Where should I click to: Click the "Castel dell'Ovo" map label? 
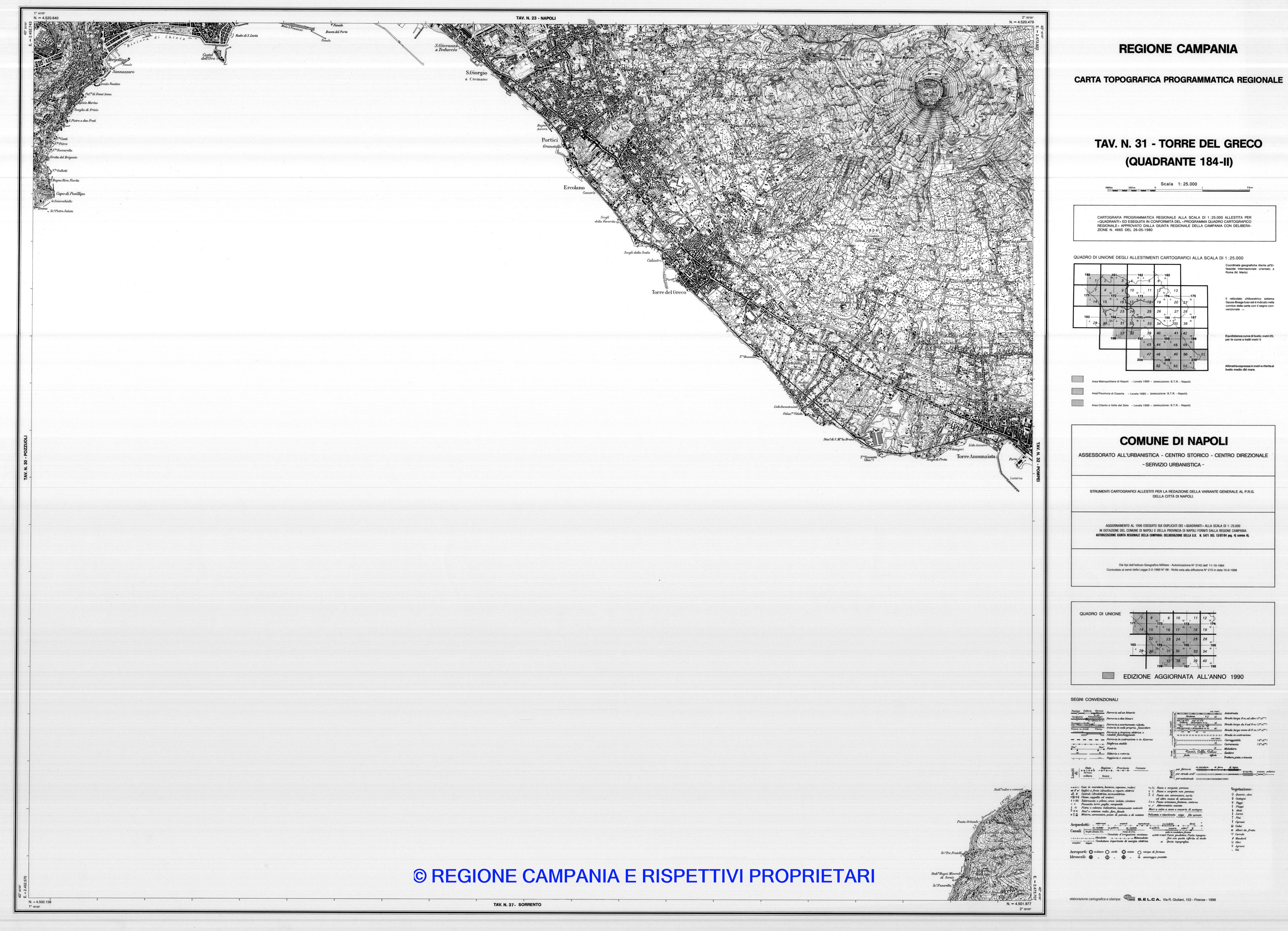208,57
